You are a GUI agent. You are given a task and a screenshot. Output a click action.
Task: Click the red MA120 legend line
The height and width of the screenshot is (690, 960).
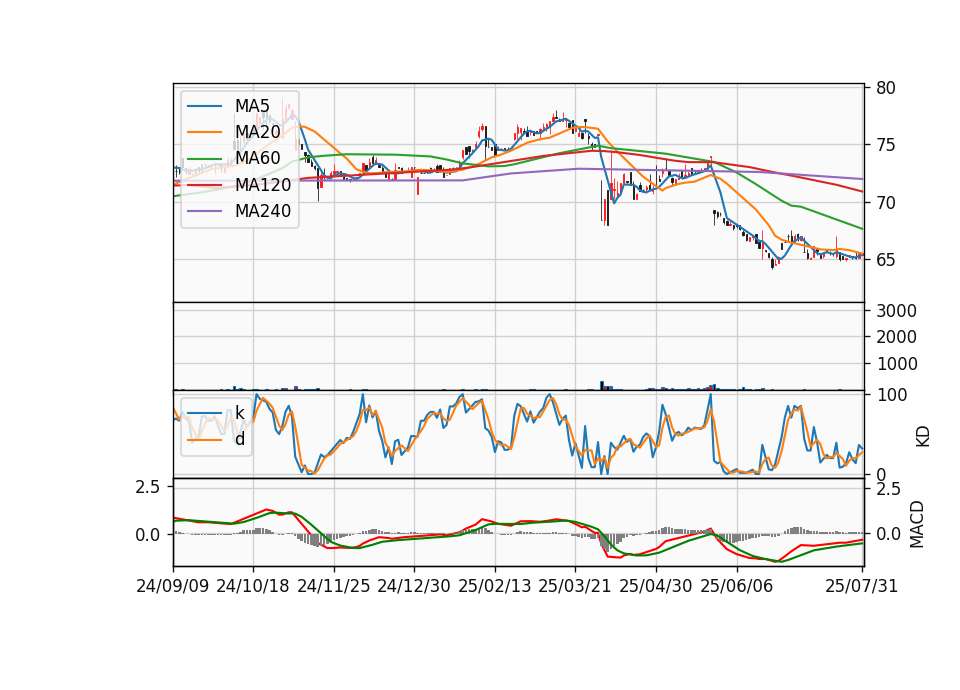[x=204, y=185]
